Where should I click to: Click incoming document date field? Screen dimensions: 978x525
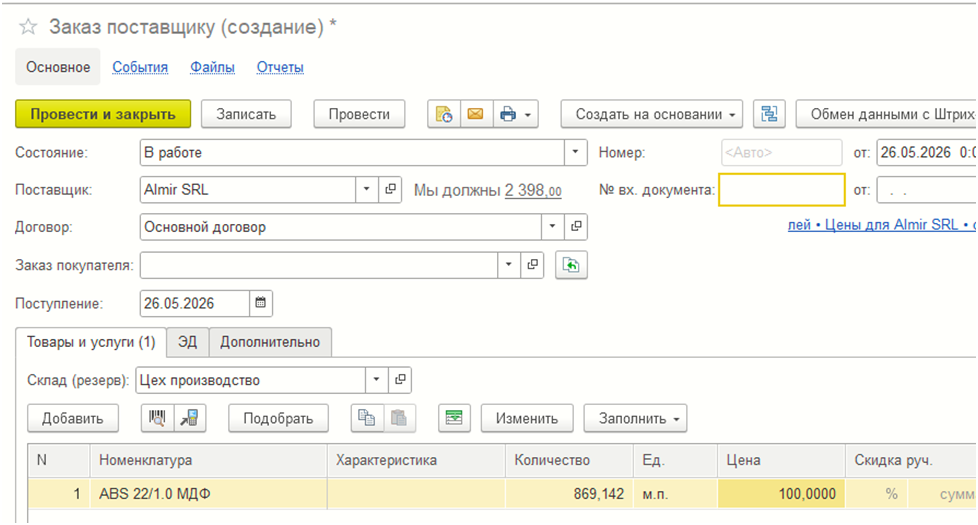click(927, 190)
